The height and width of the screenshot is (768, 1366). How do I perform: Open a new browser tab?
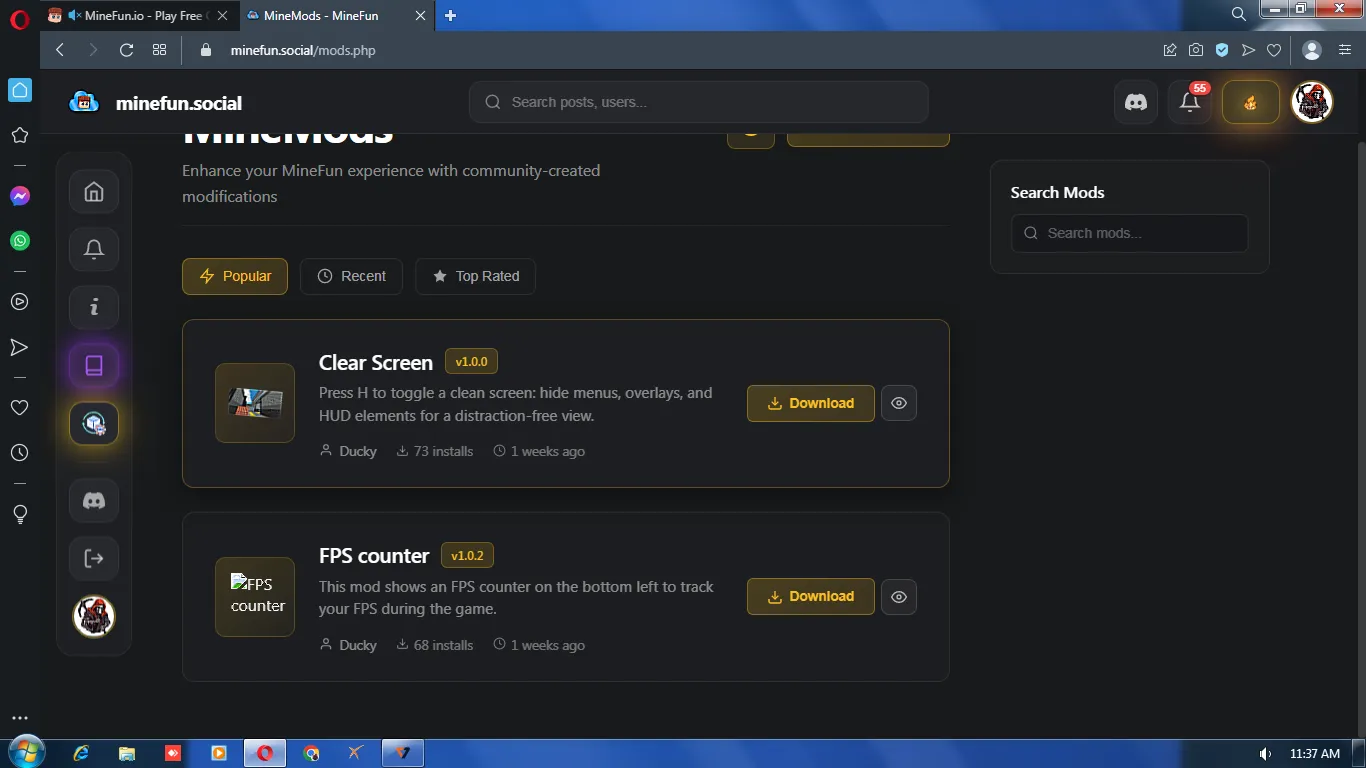click(x=450, y=15)
